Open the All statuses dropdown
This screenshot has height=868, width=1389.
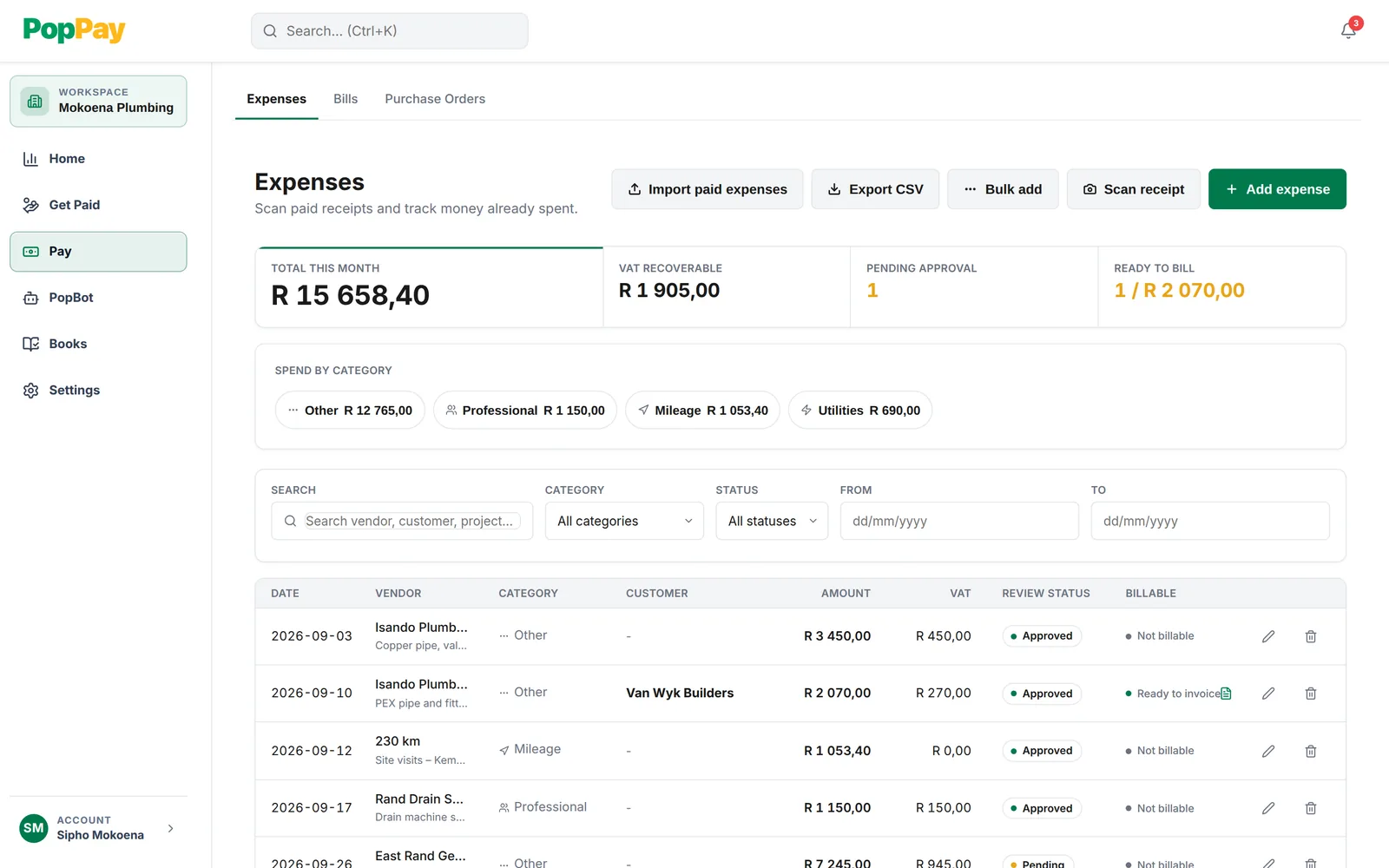pyautogui.click(x=772, y=521)
